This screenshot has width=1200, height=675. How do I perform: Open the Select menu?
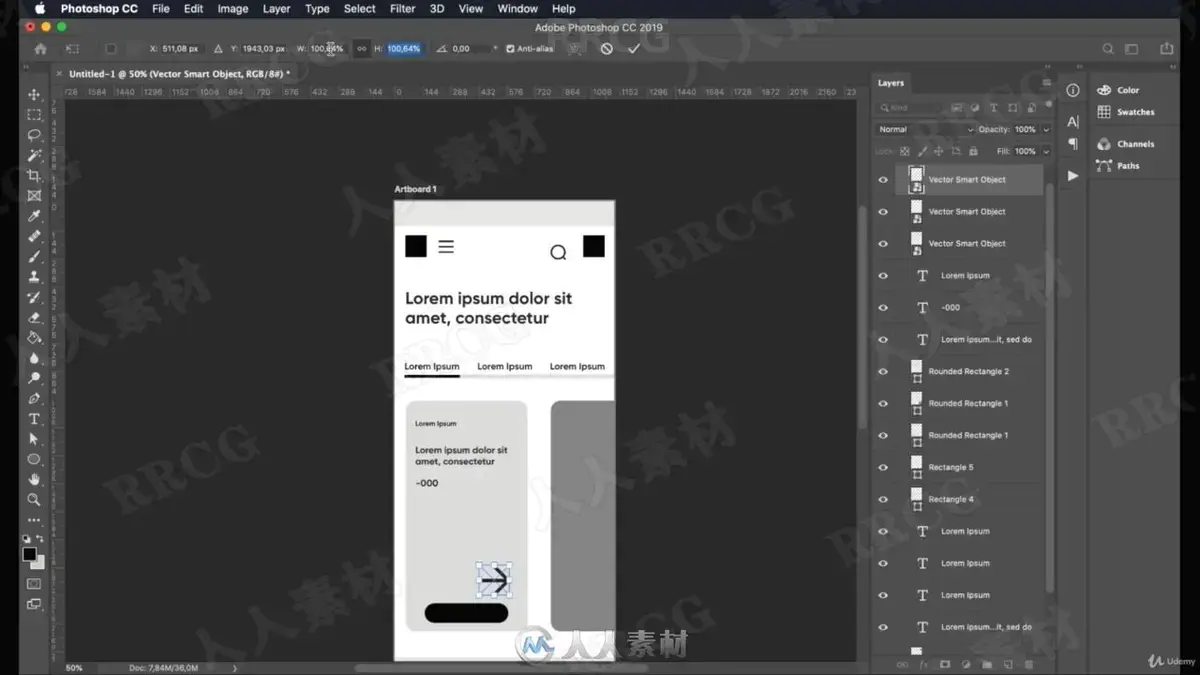[x=360, y=9]
